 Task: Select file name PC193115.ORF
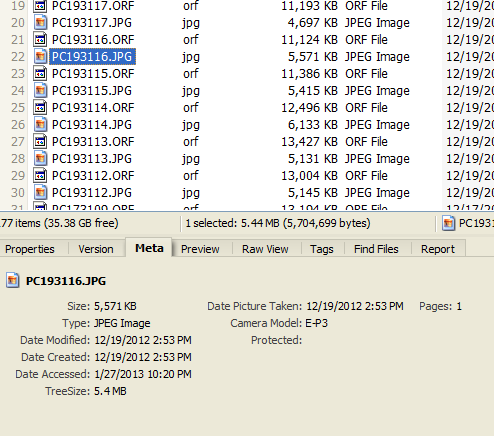coord(93,74)
